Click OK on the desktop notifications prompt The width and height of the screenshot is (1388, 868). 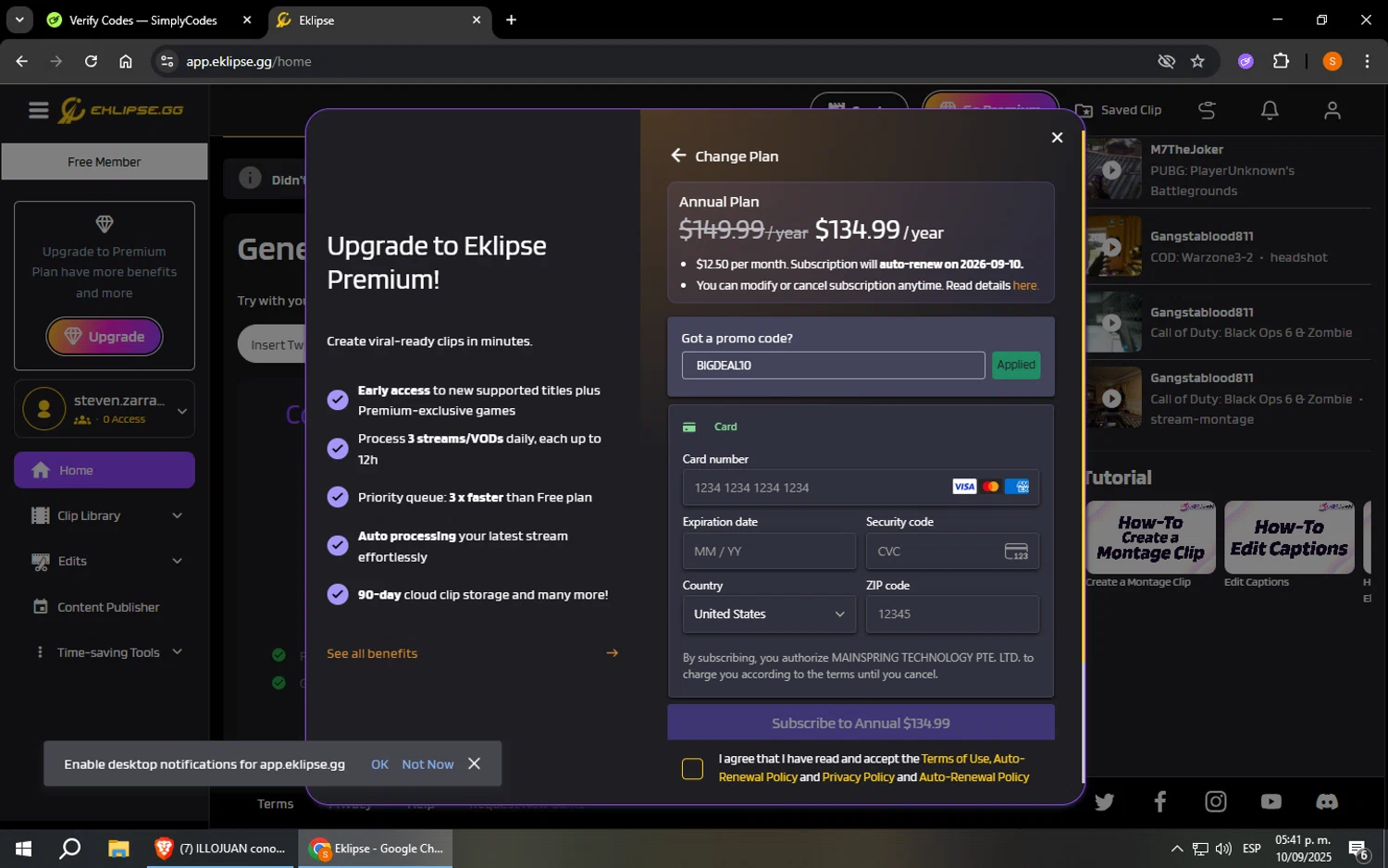pyautogui.click(x=379, y=764)
